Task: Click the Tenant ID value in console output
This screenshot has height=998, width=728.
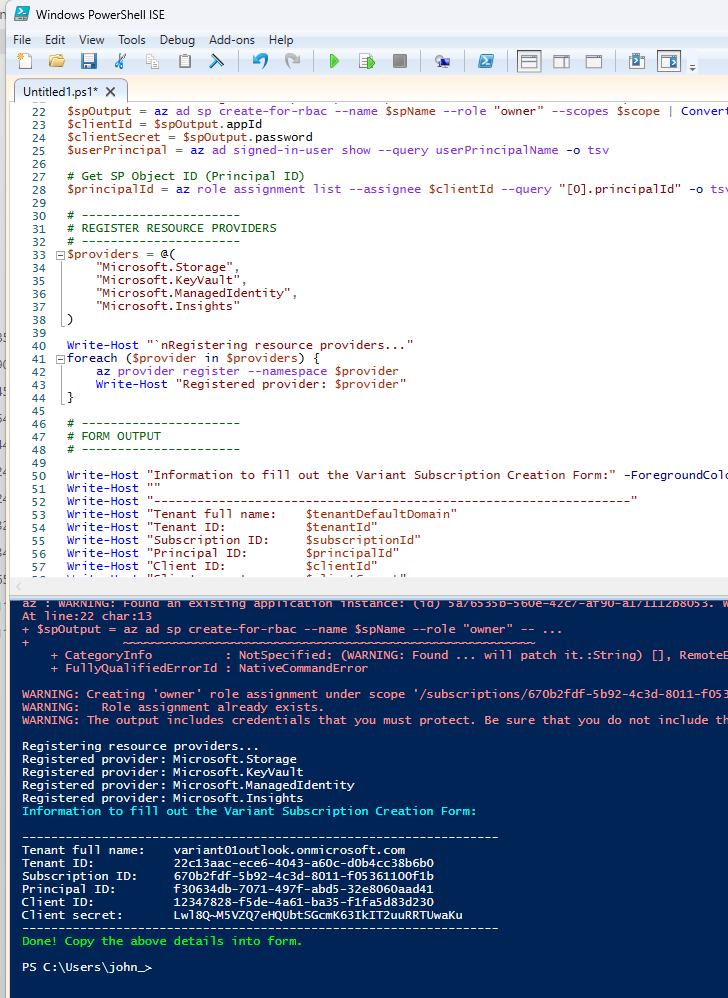Action: click(x=304, y=863)
